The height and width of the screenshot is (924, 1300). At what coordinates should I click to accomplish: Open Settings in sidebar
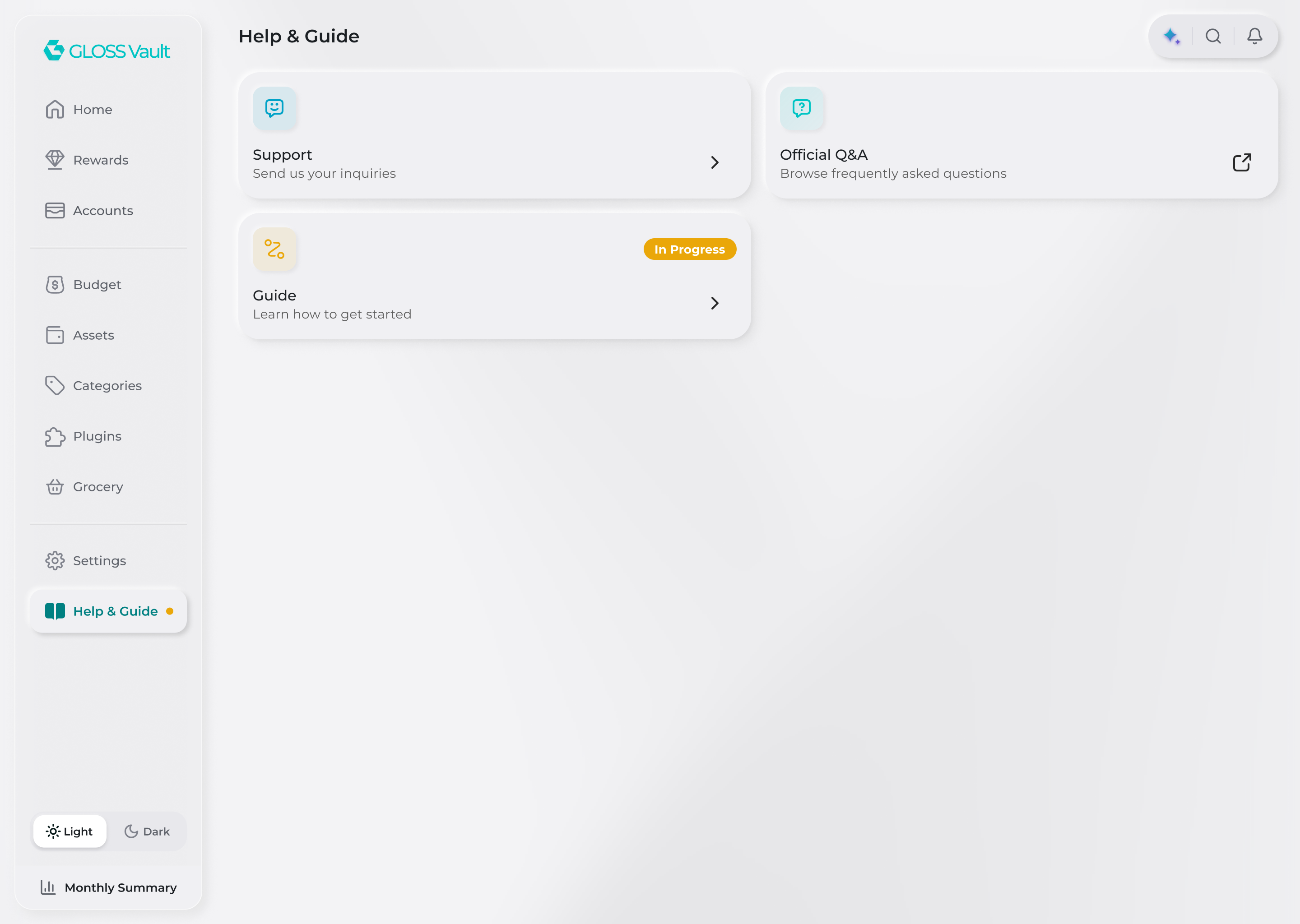click(108, 561)
